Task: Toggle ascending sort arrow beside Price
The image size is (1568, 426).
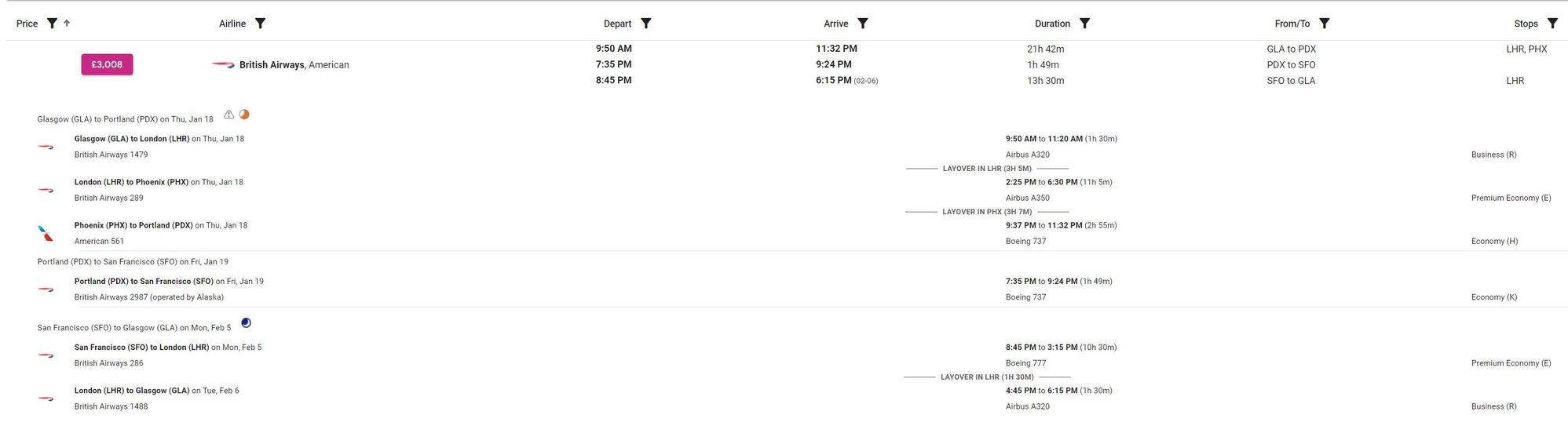Action: (x=67, y=24)
